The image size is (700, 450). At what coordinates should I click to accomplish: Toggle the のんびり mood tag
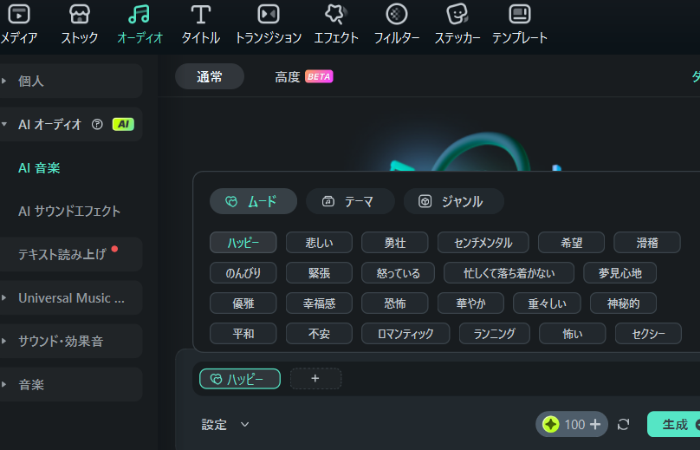pos(243,273)
